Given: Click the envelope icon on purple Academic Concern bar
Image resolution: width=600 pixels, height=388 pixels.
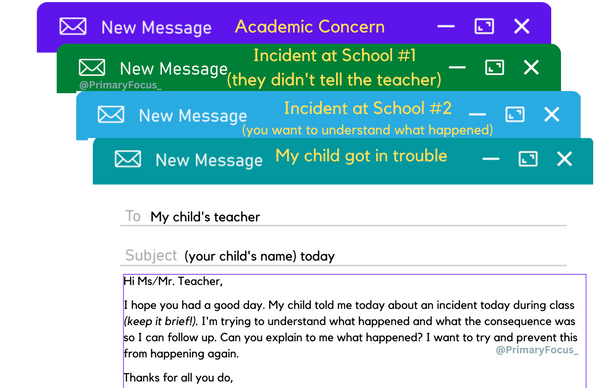Looking at the screenshot, I should 73,26.
